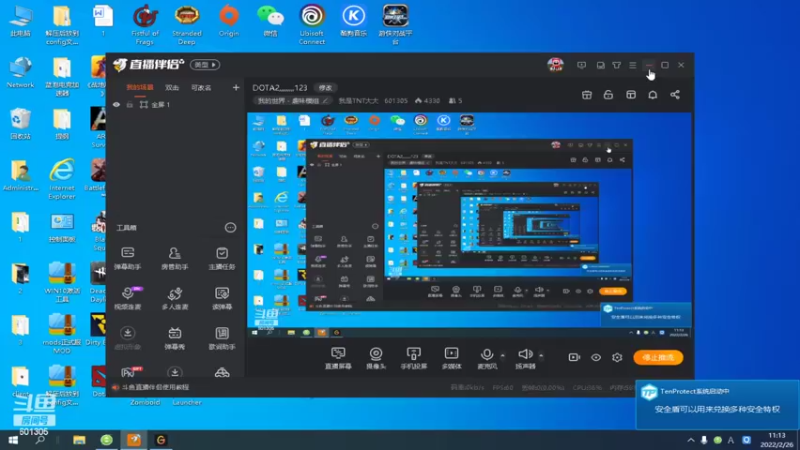The height and width of the screenshot is (450, 800).
Task: Click the layout window icon left of the bell
Action: tap(631, 95)
